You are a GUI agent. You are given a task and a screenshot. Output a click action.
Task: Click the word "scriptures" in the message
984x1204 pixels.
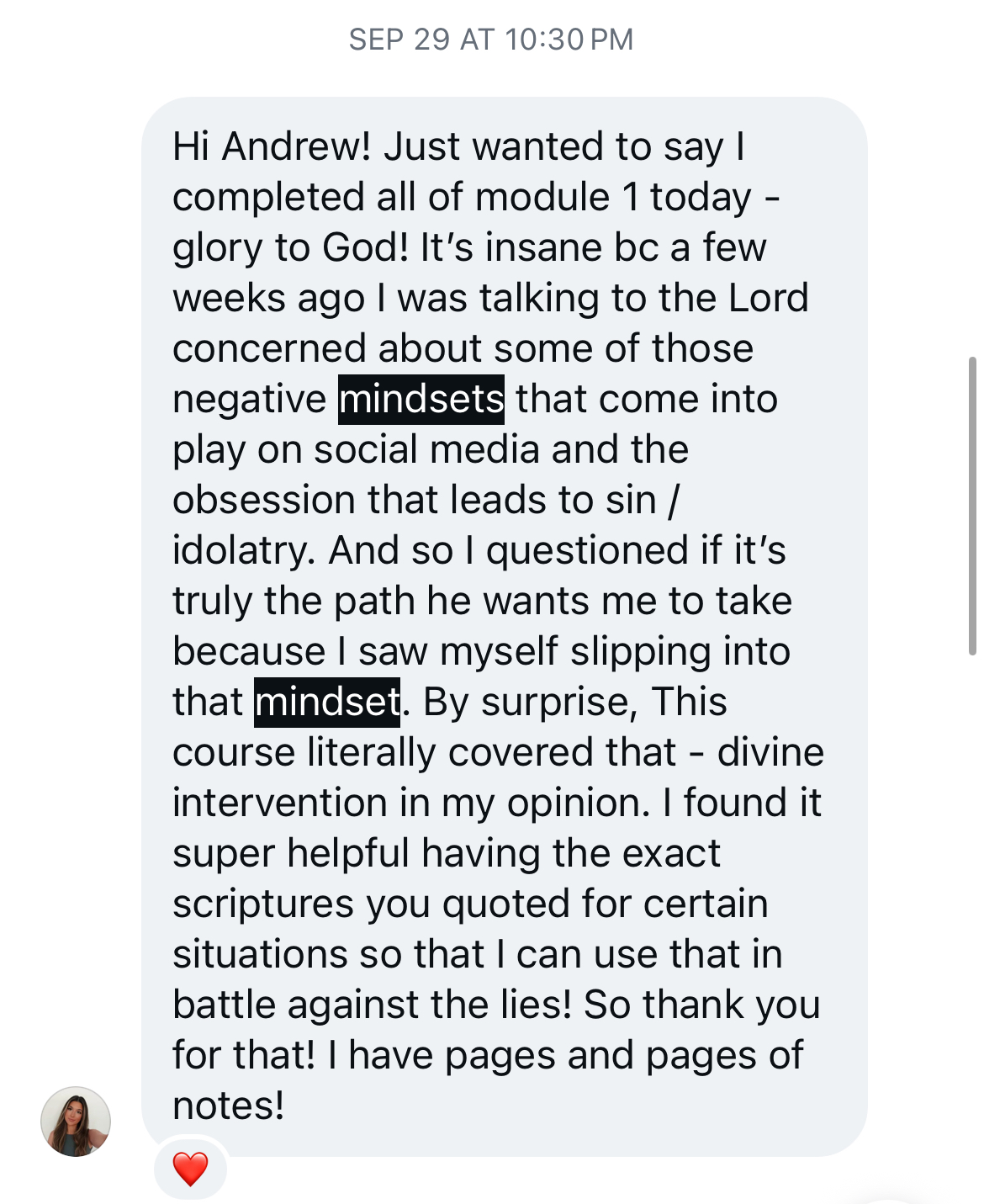pos(263,904)
